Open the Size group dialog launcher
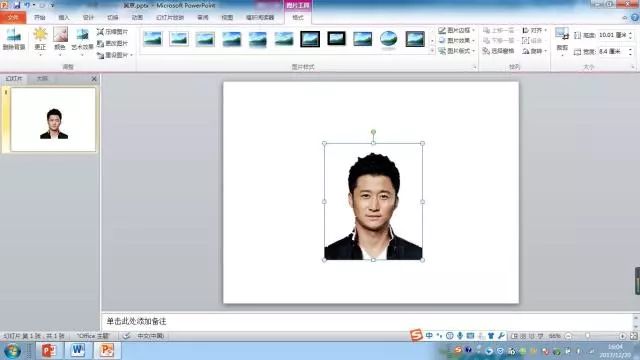 pyautogui.click(x=633, y=67)
